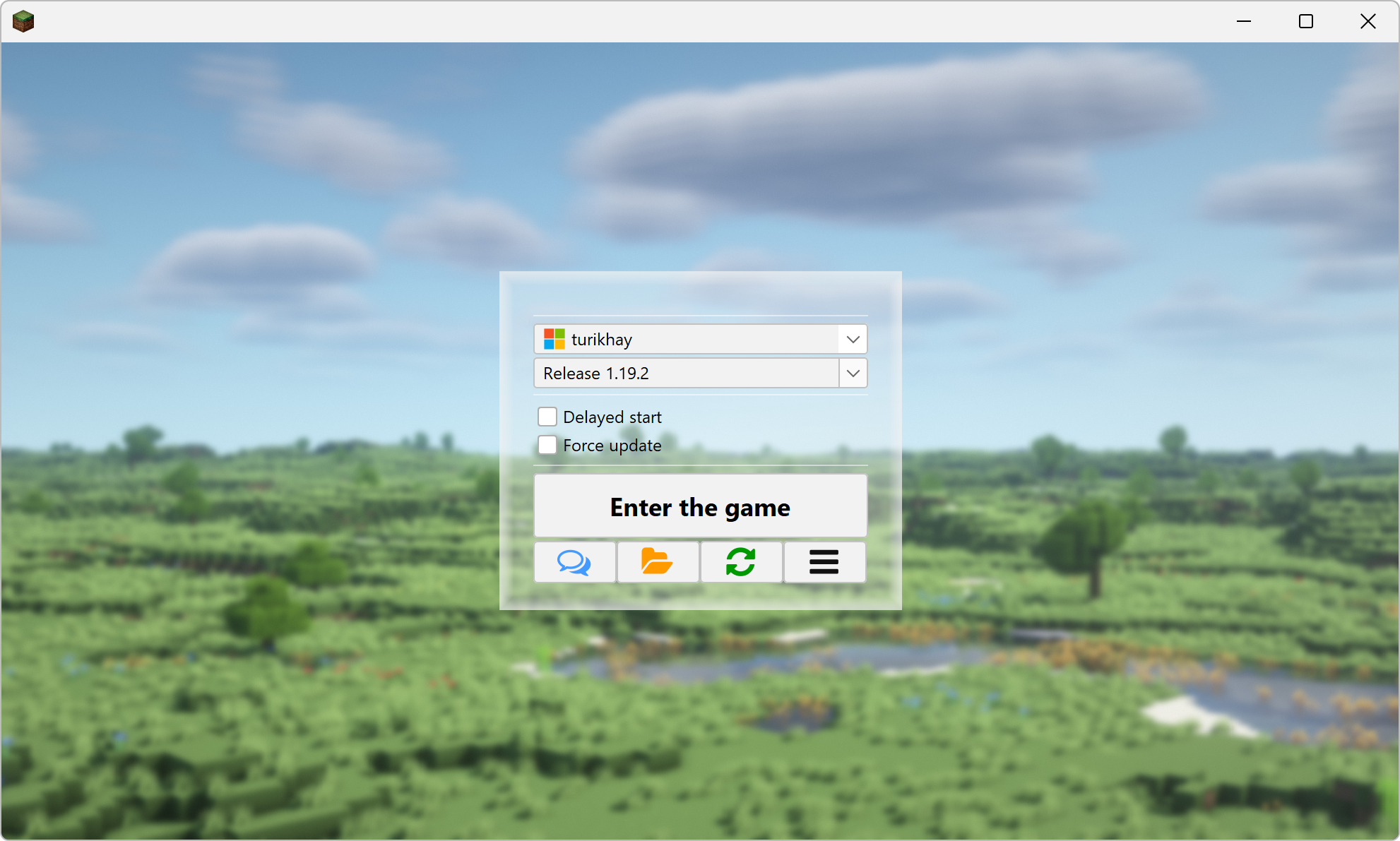Screen dimensions: 1400x841
Task: Enable the Force update checkbox
Action: [546, 445]
